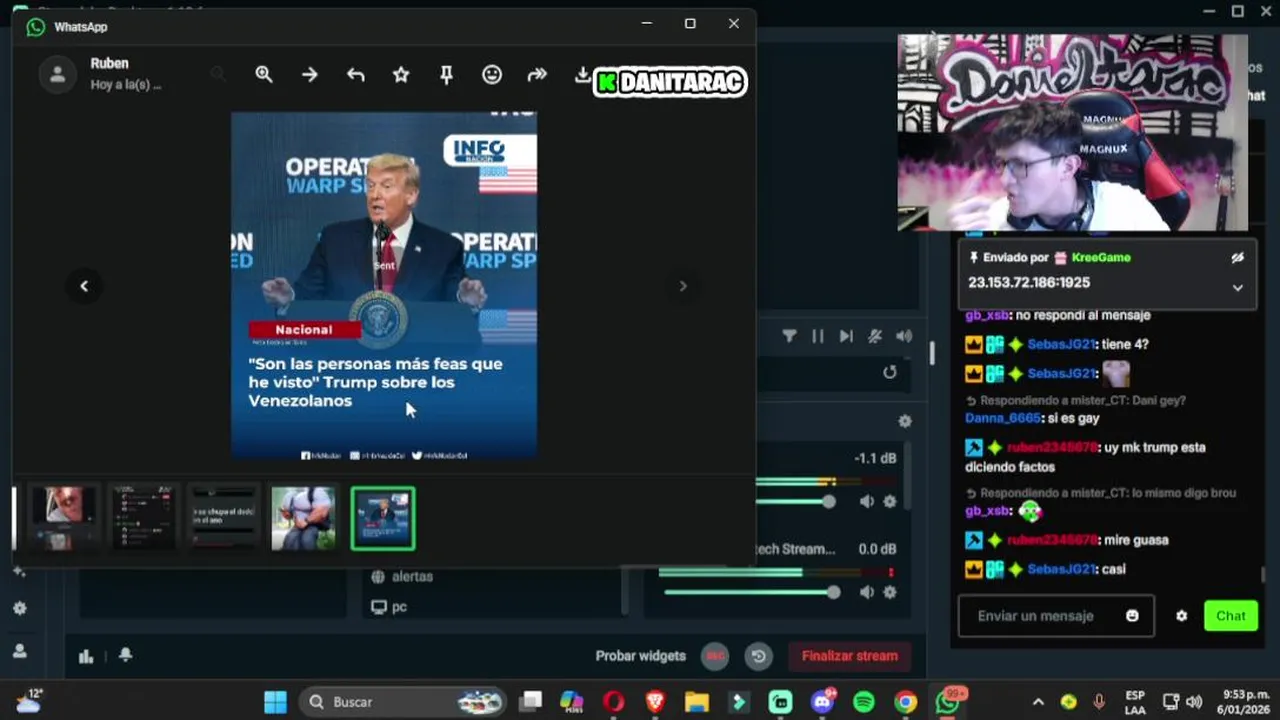Open Ruben's contact avatar
The width and height of the screenshot is (1280, 720).
(57, 75)
